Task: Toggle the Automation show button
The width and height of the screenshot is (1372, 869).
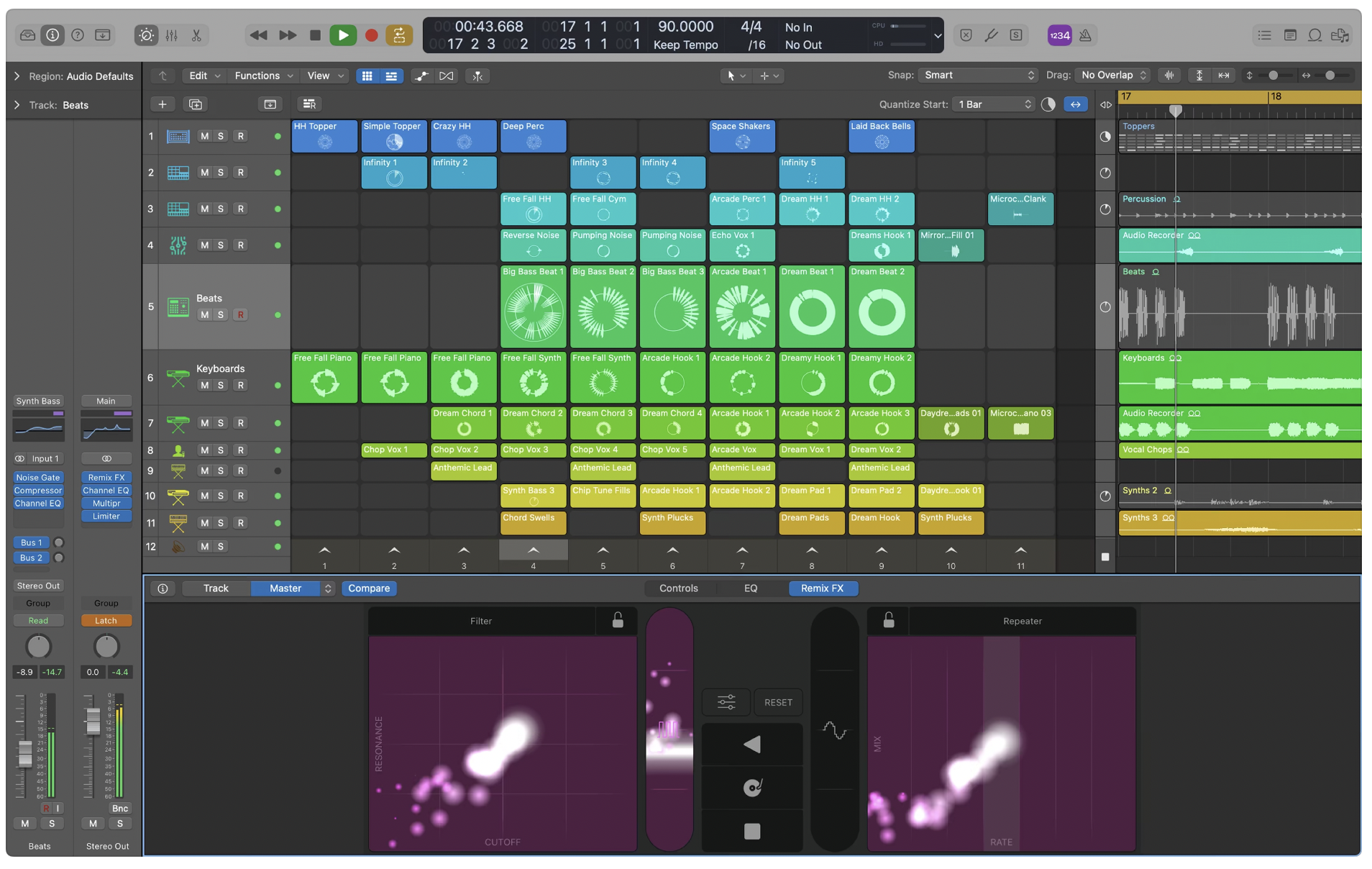Action: point(422,76)
